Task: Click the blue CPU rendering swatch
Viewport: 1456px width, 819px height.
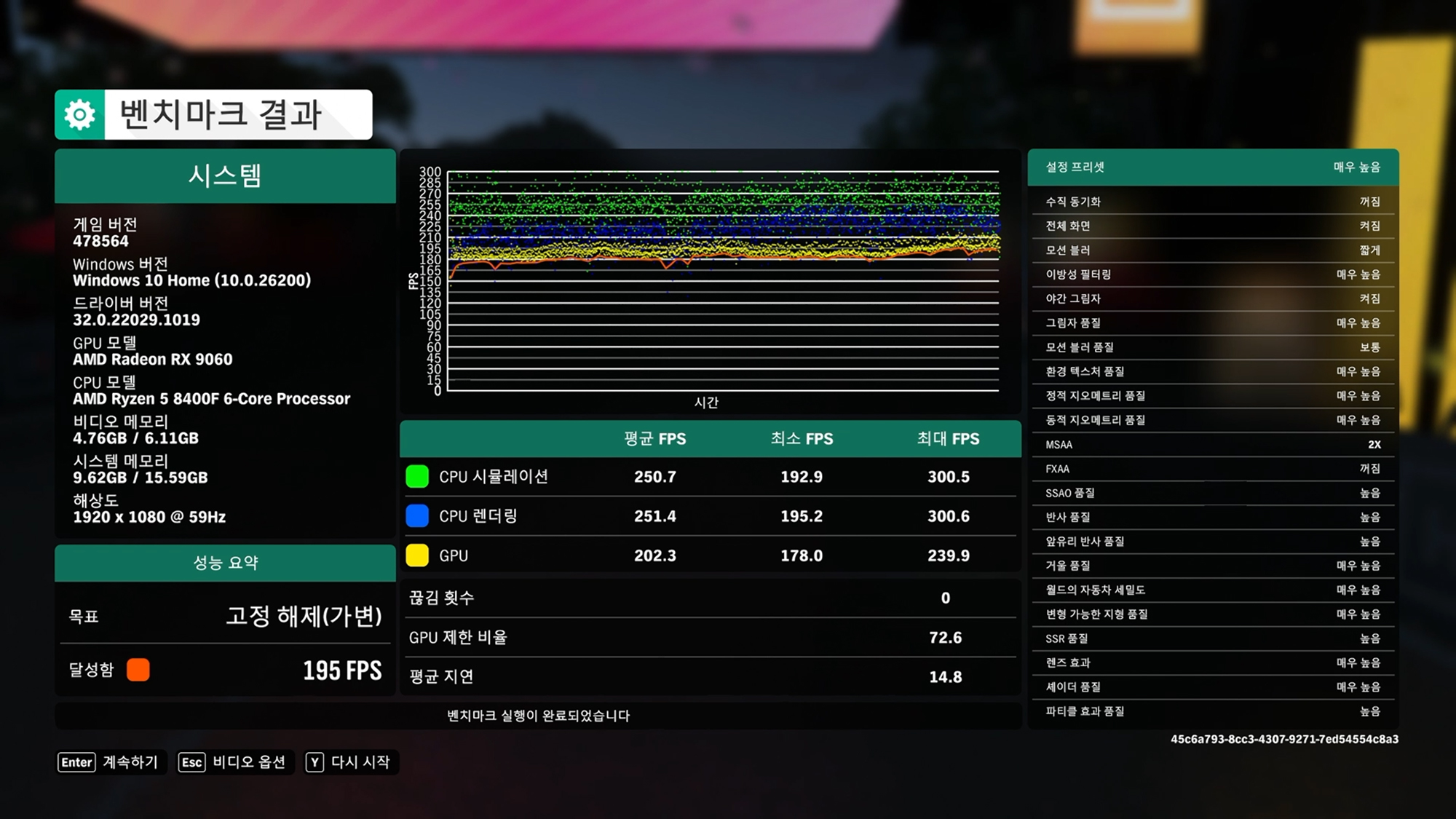Action: point(417,516)
